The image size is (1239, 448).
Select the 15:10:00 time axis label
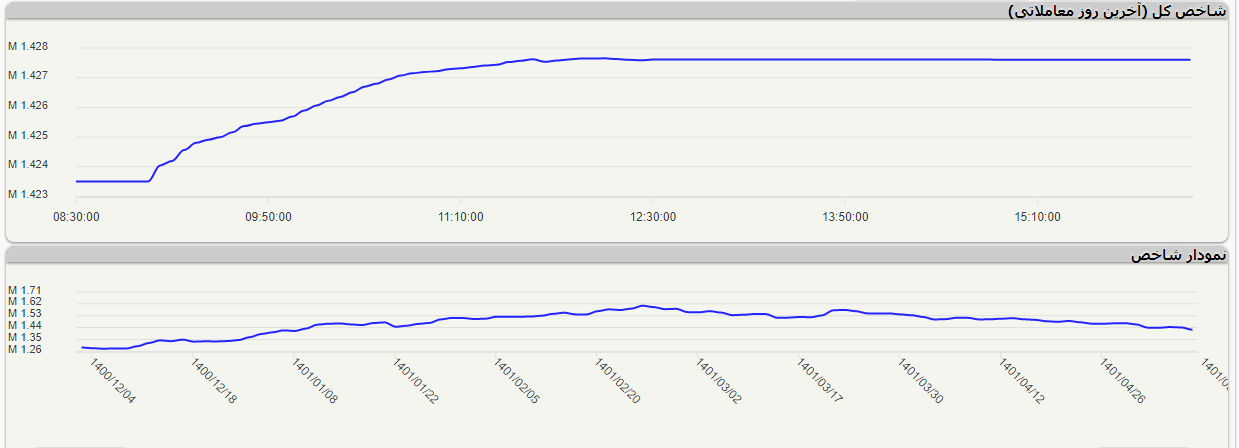1038,217
